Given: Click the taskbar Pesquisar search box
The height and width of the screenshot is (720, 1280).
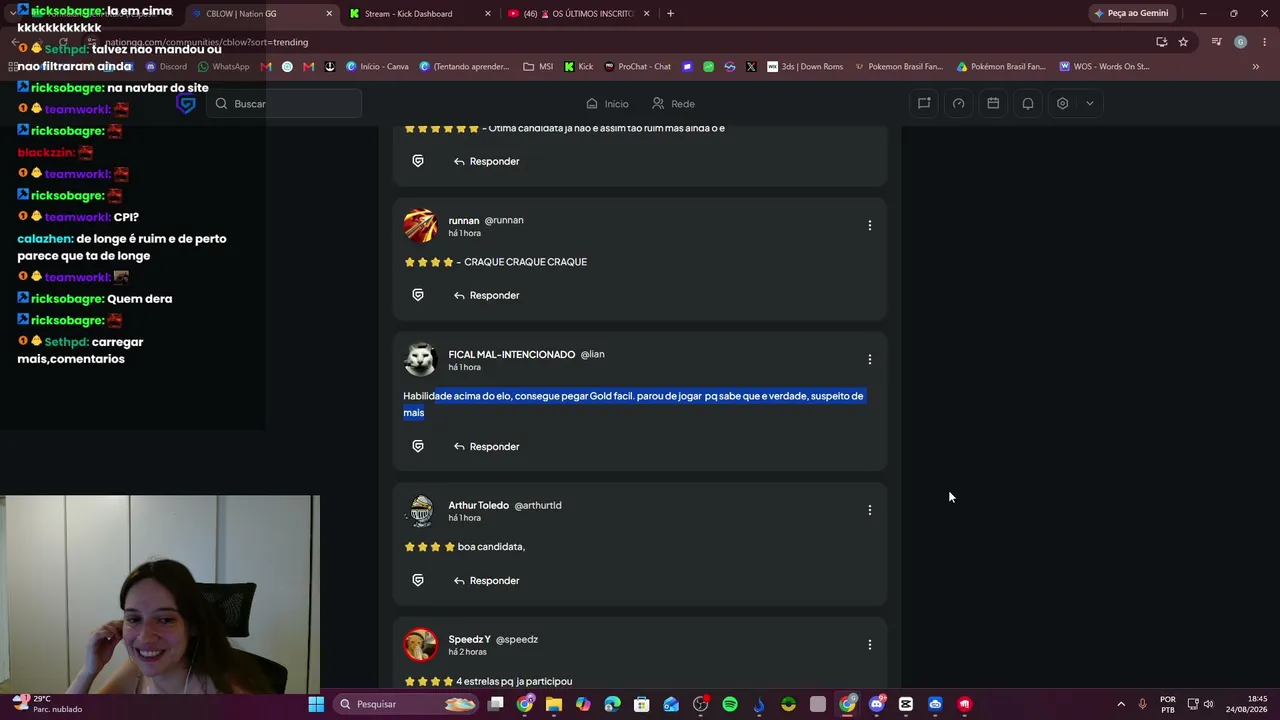Looking at the screenshot, I should tap(406, 704).
